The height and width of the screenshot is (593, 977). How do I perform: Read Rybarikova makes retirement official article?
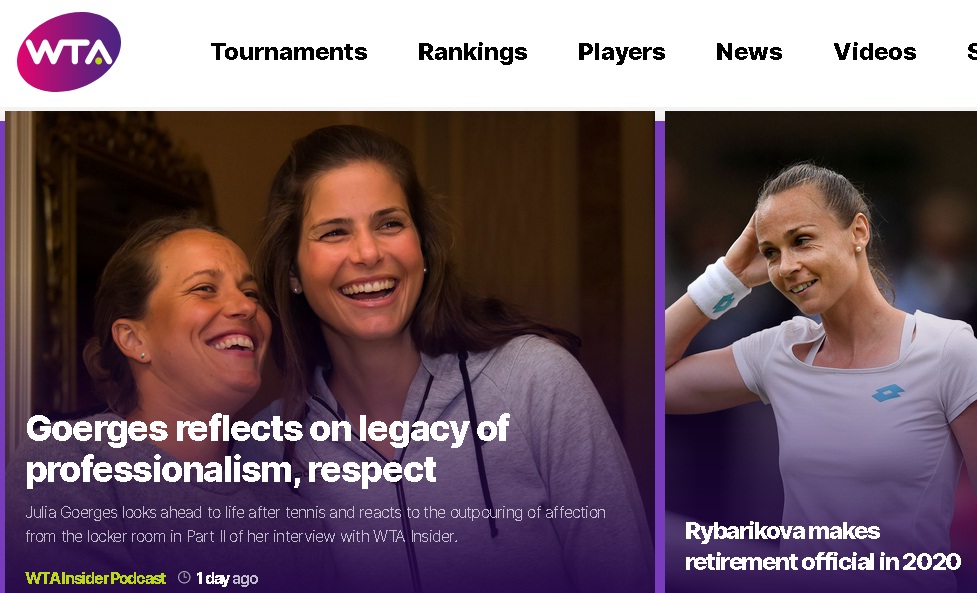click(x=822, y=546)
